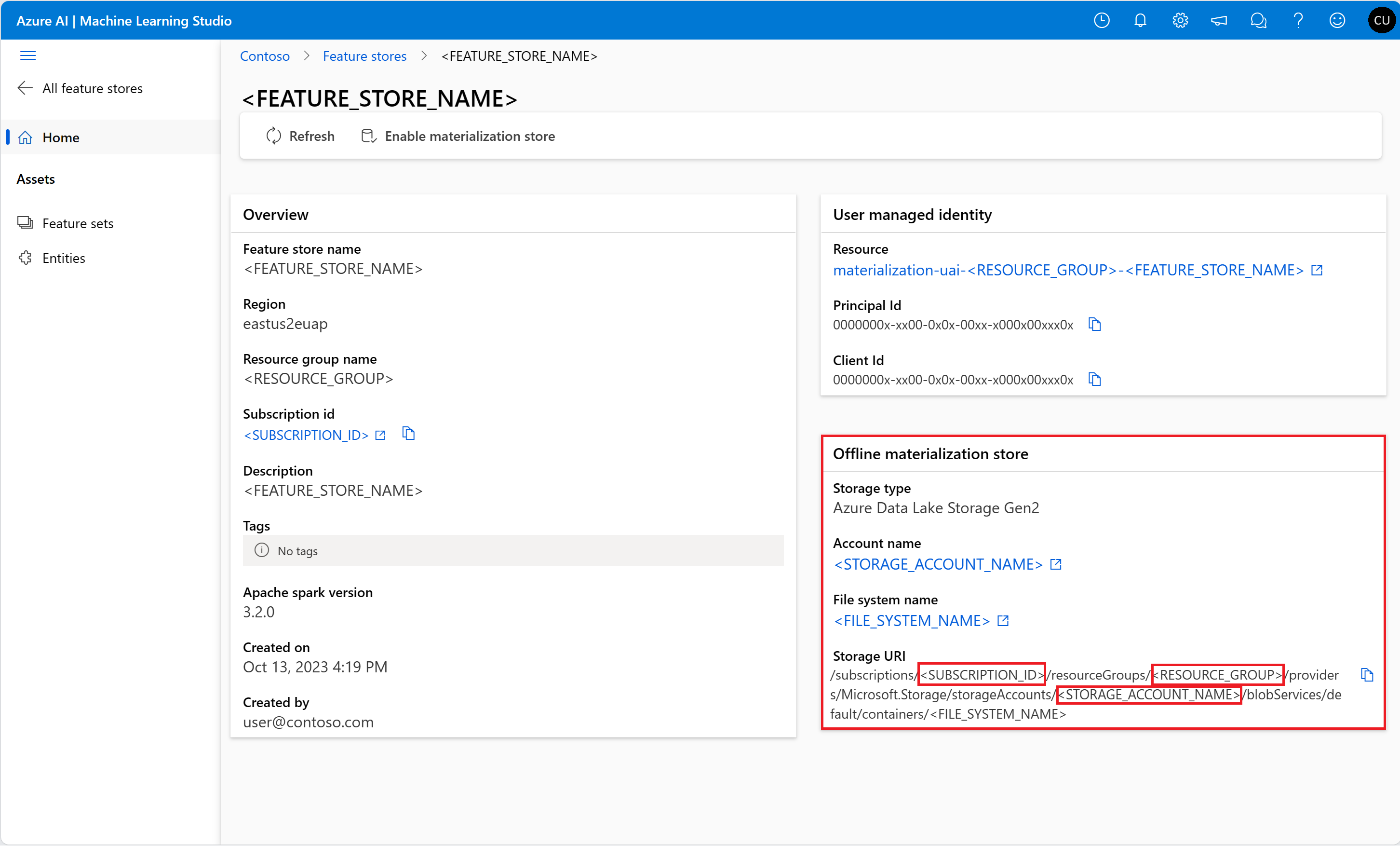1400x846 pixels.
Task: Open the materialization-uai resource link
Action: click(1068, 270)
